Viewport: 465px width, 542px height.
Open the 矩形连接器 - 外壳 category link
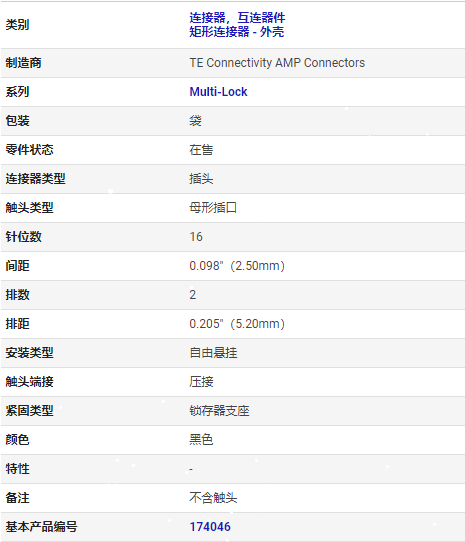tap(236, 32)
